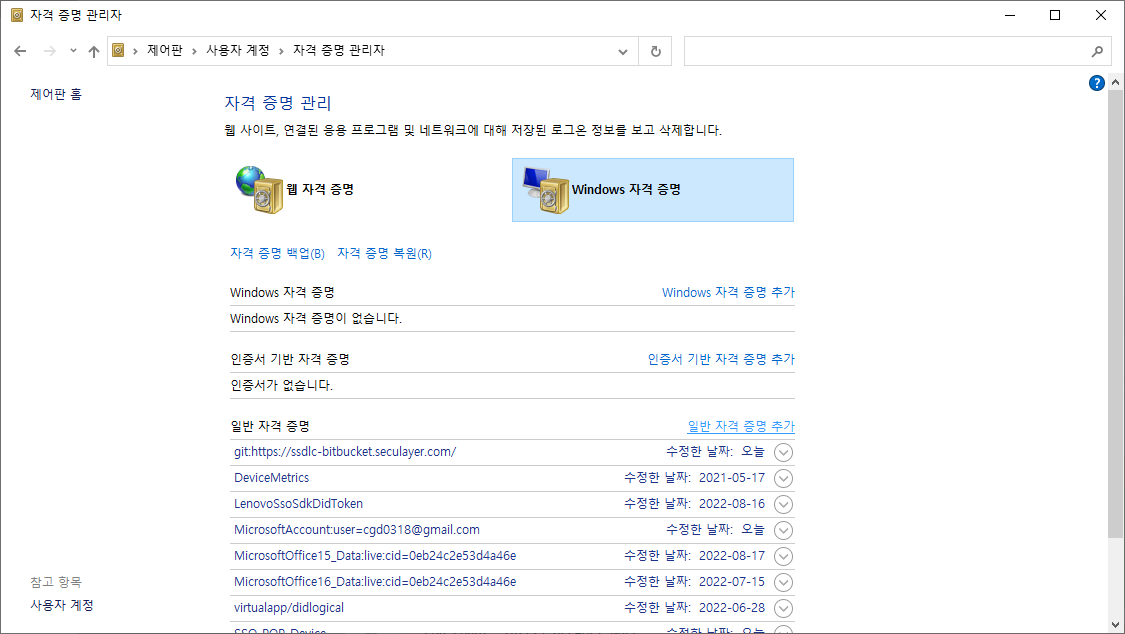
Task: Open help via blue question icon
Action: point(1096,83)
